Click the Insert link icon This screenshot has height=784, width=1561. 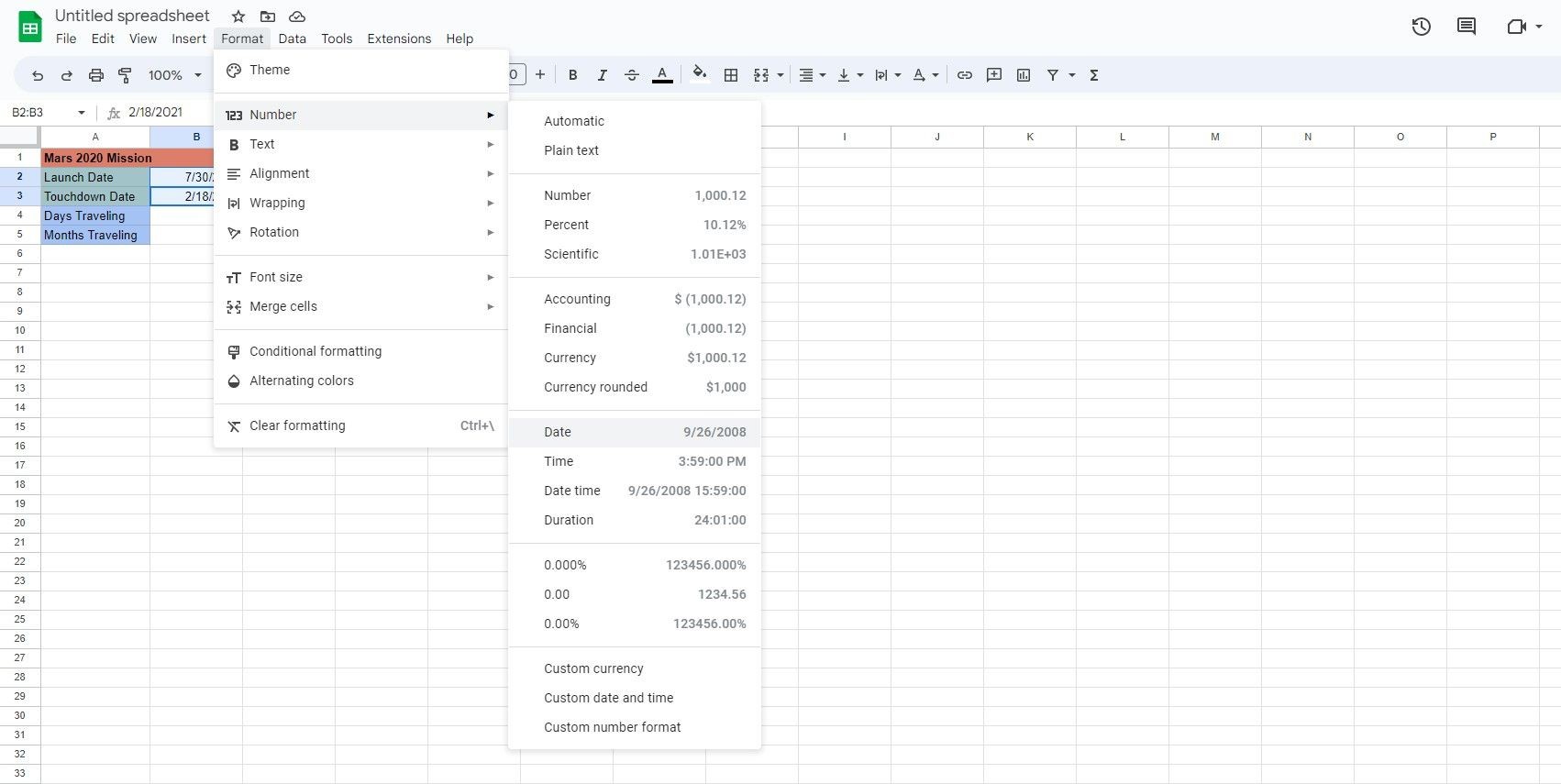point(965,75)
